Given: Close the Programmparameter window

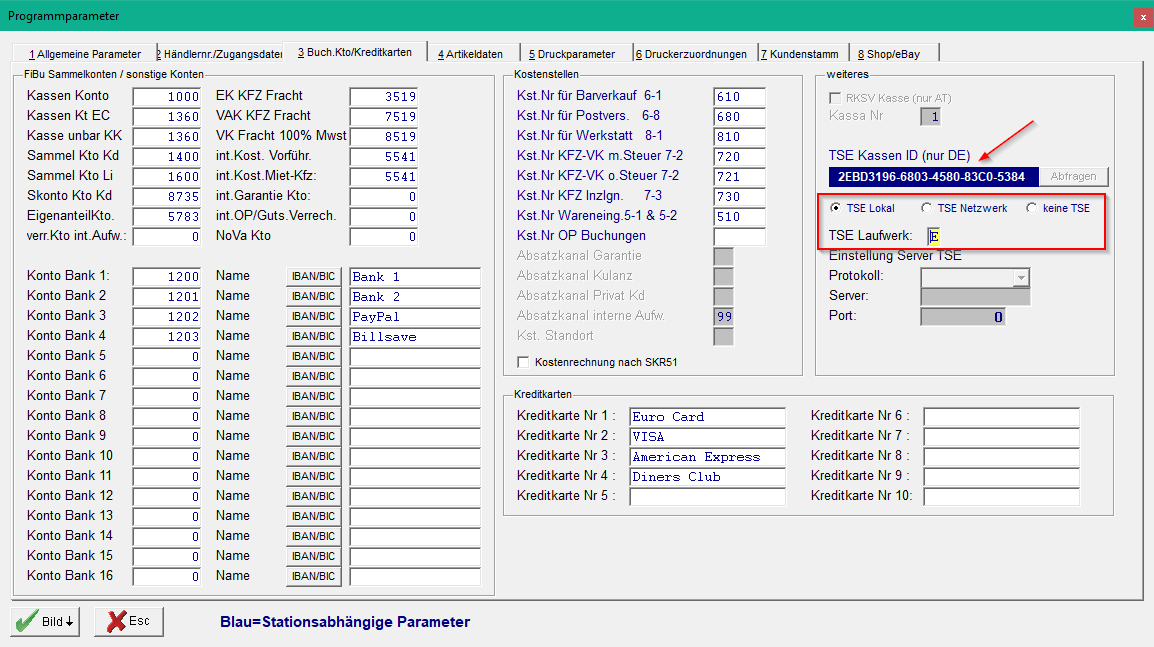Looking at the screenshot, I should click(1143, 16).
